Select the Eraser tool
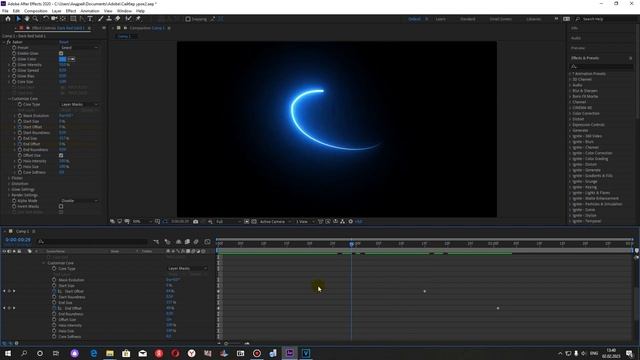Viewport: 640px width, 360px height. [118, 19]
